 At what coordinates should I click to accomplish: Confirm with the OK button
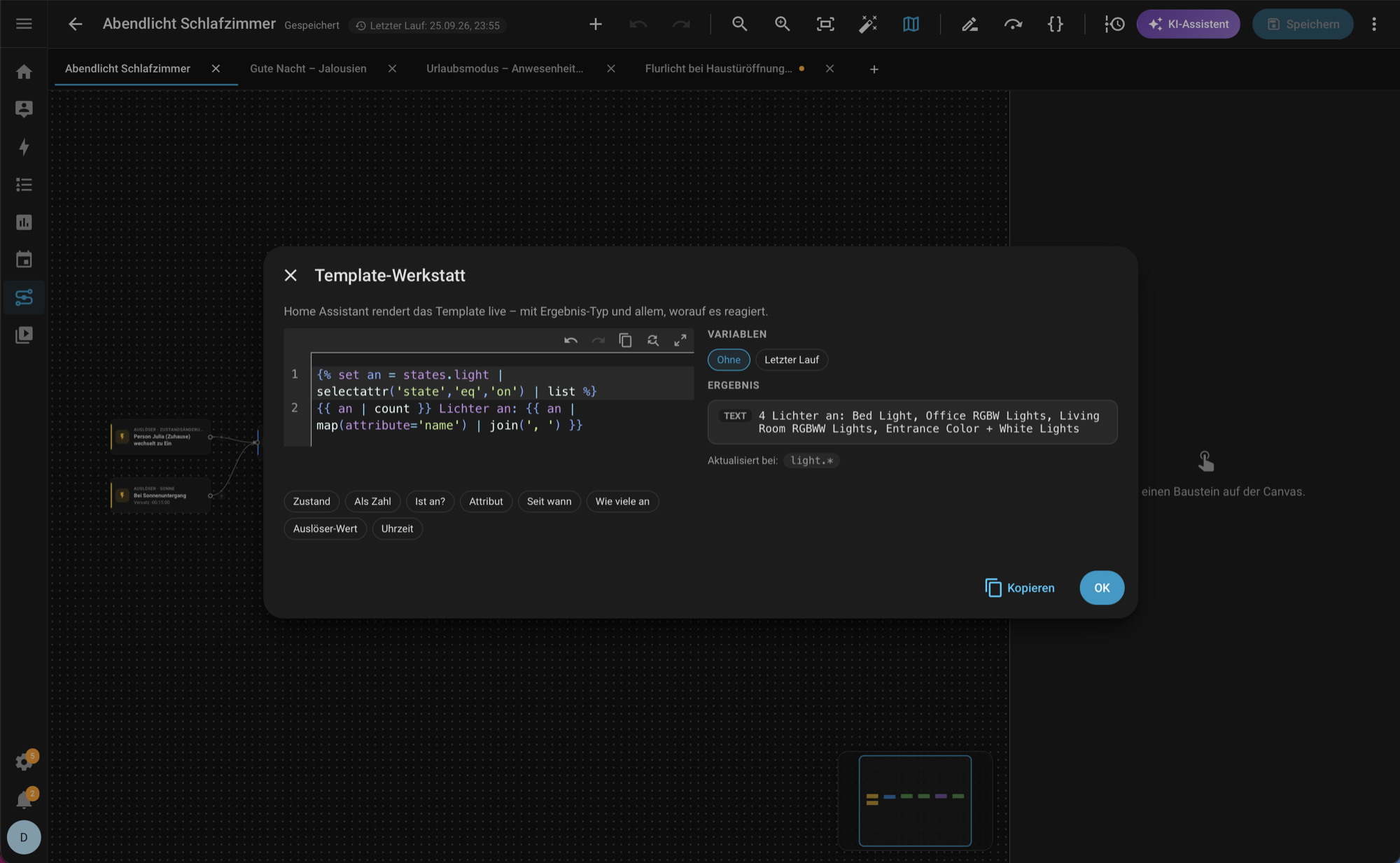coord(1102,588)
